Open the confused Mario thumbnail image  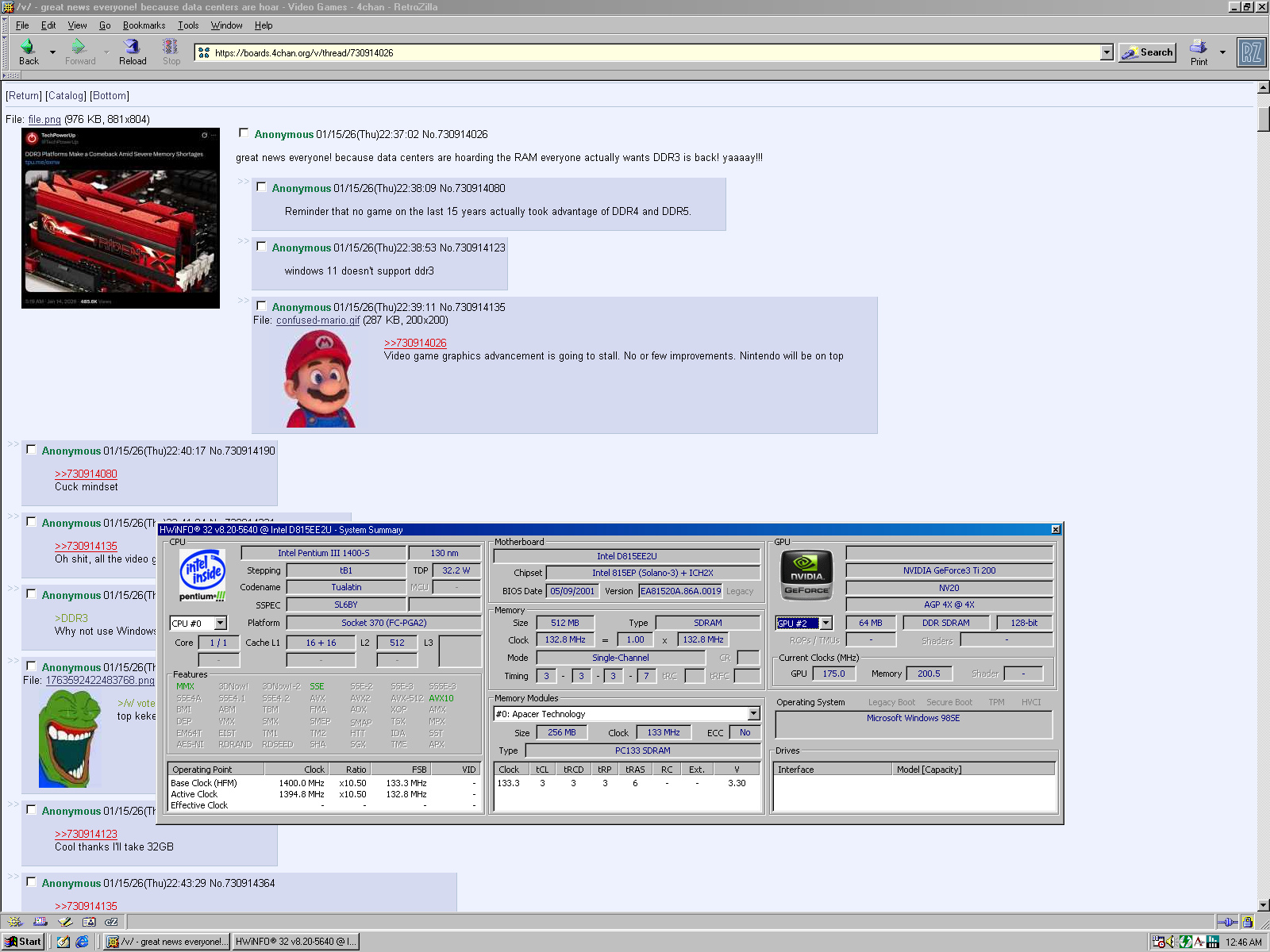(321, 378)
